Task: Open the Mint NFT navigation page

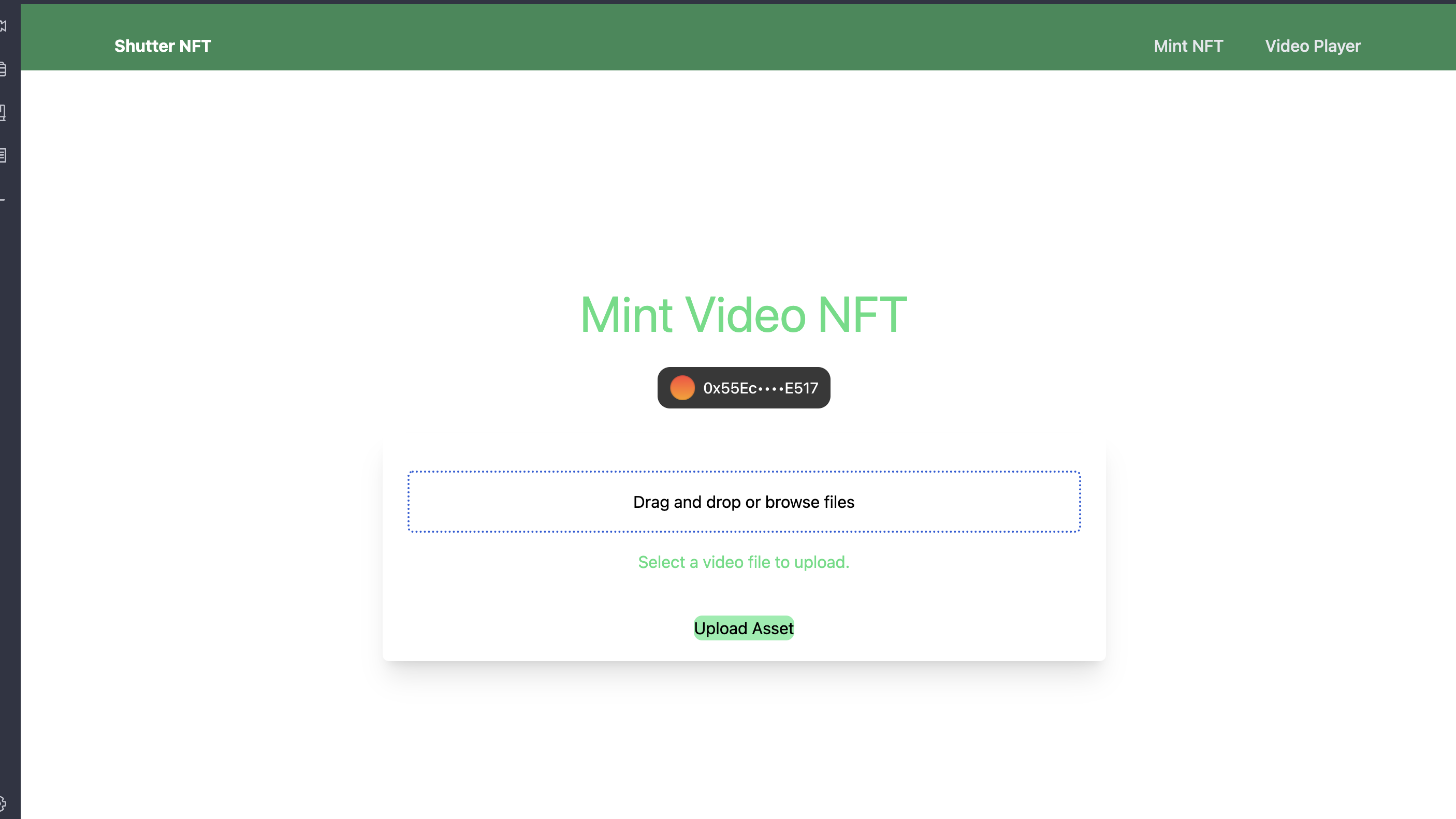Action: coord(1189,46)
